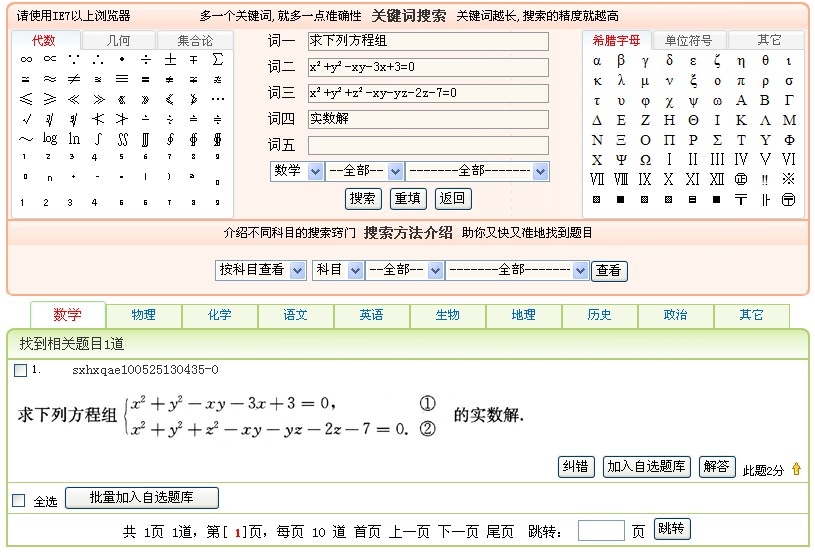The height and width of the screenshot is (552, 815).
Task: Insert the capital delta Δ symbol
Action: click(597, 120)
